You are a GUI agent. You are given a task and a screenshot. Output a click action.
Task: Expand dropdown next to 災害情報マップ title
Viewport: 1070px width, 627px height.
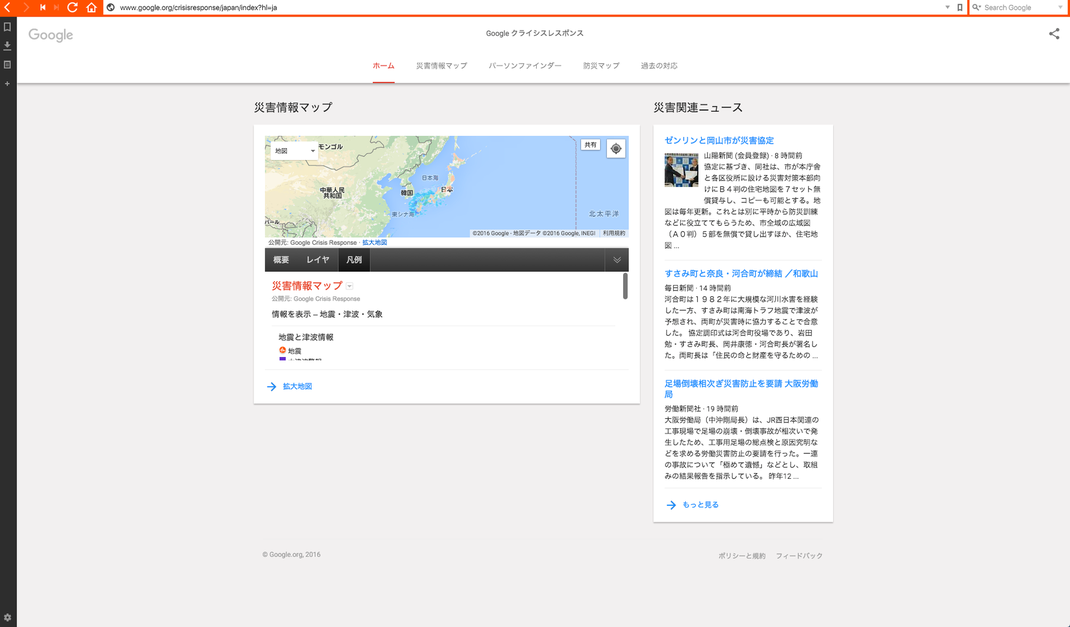point(349,287)
